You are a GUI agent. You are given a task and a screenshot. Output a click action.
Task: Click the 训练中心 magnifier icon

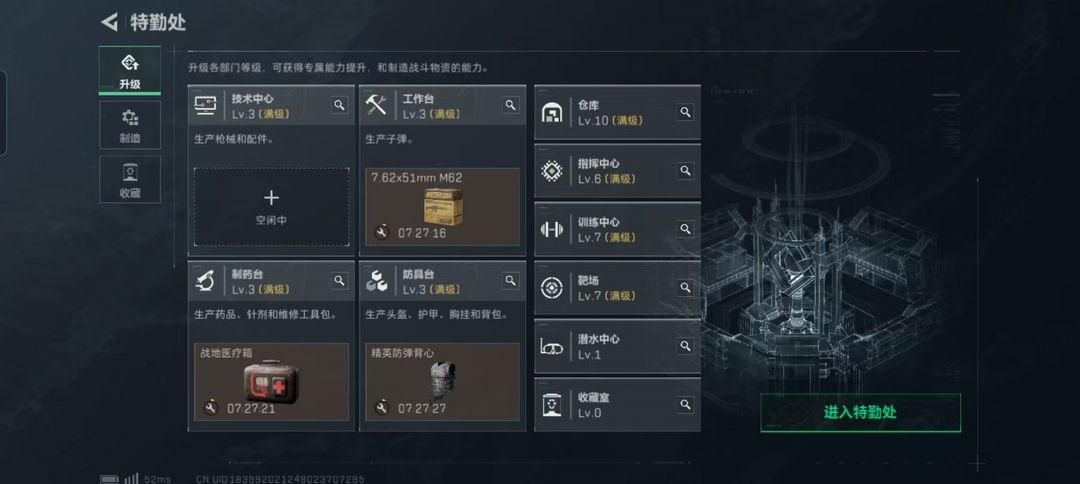(685, 229)
